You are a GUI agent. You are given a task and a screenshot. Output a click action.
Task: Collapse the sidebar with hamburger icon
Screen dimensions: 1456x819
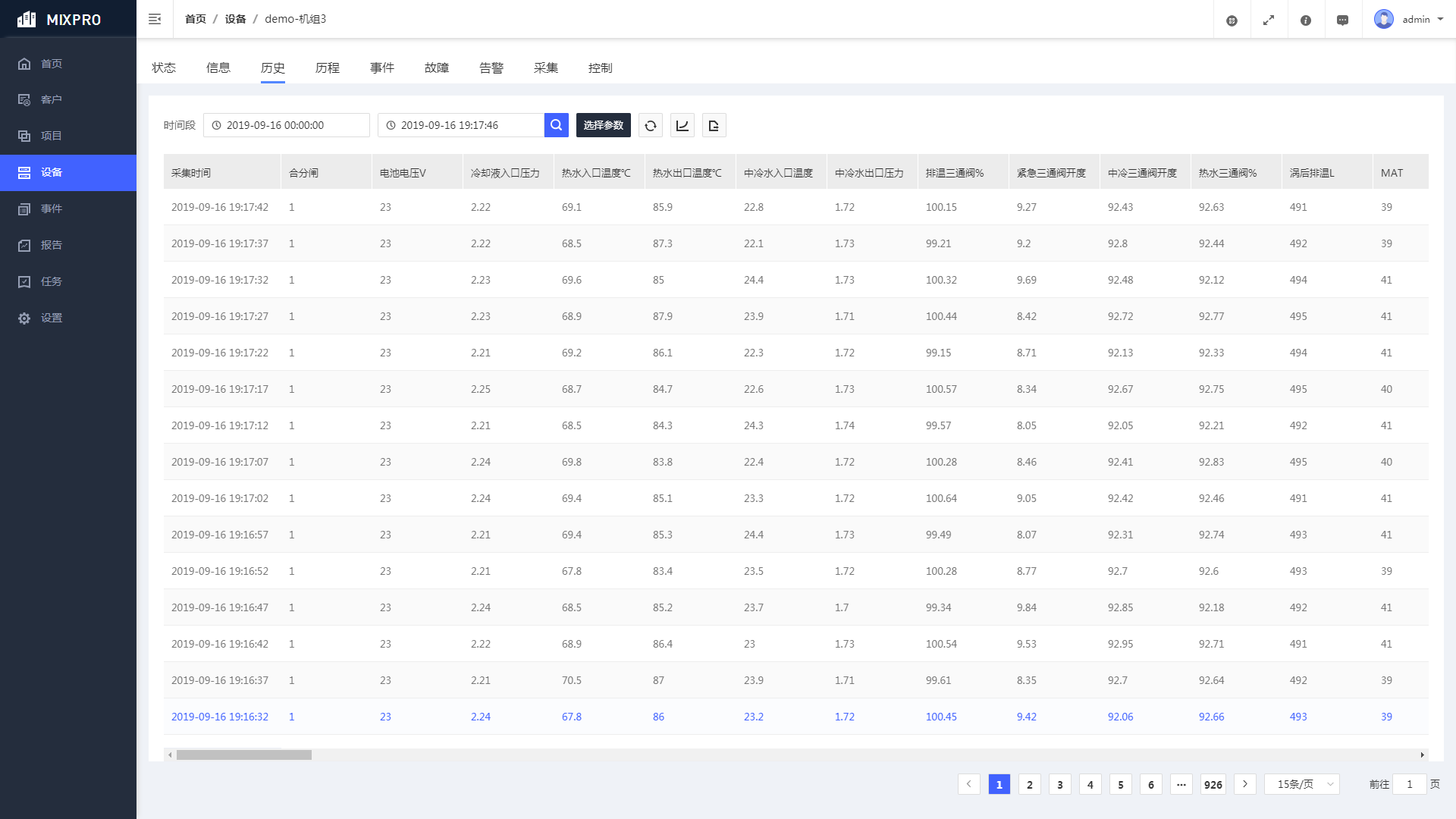[155, 19]
